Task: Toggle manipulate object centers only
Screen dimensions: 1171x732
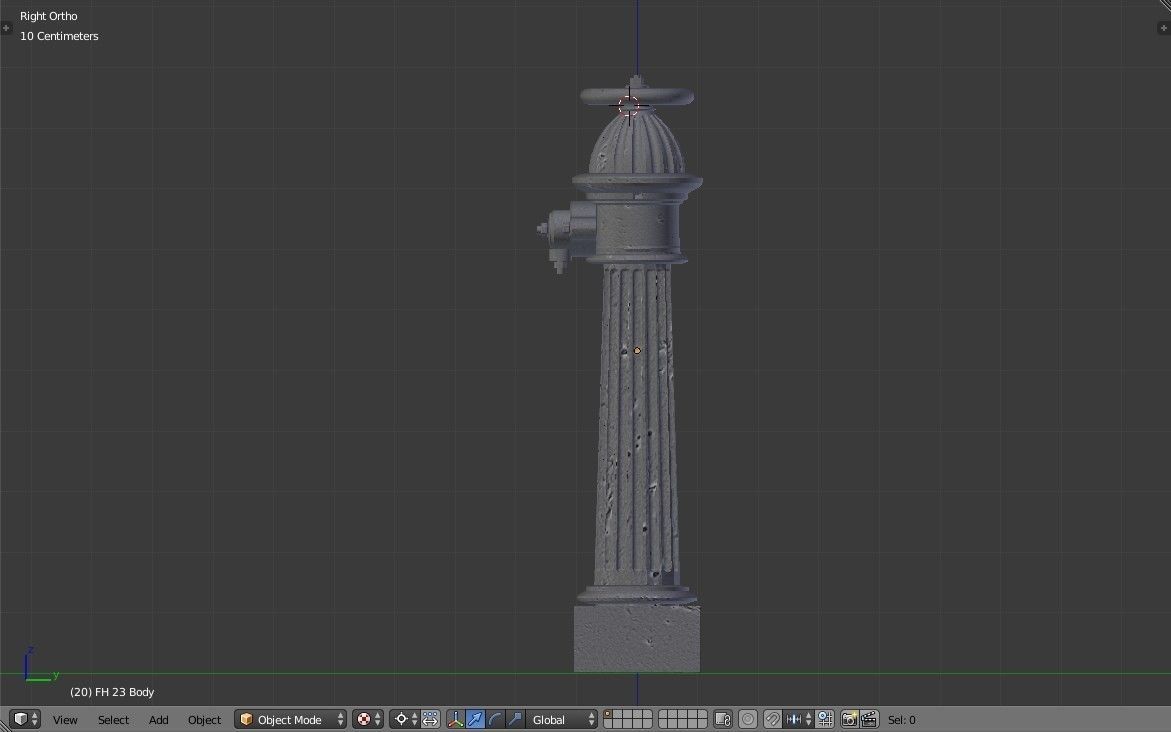Action: [x=429, y=719]
